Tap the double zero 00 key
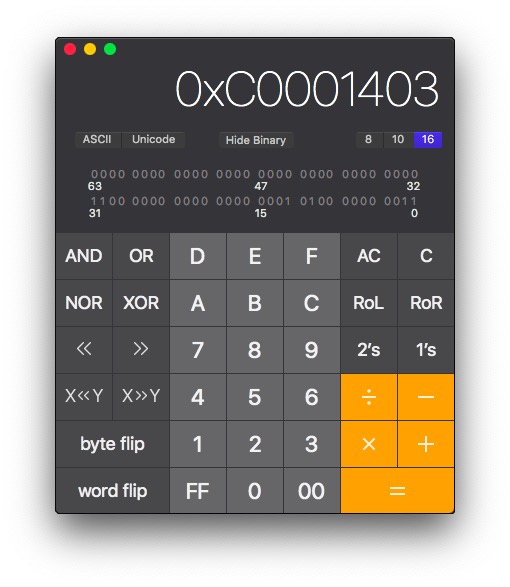The image size is (510, 587). (312, 490)
